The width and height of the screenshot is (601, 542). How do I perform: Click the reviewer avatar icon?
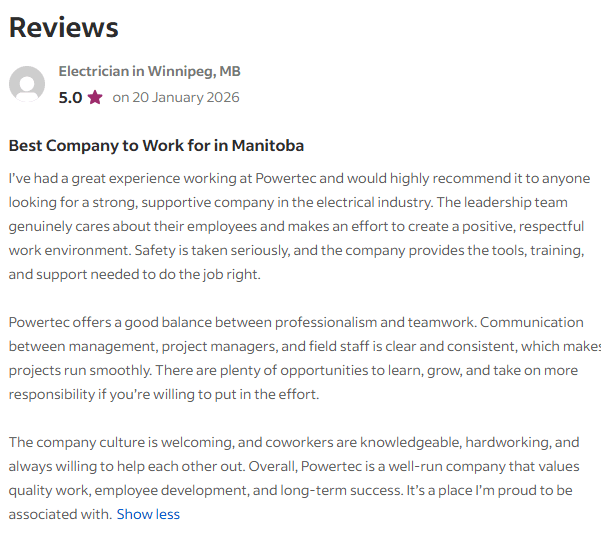pos(27,85)
